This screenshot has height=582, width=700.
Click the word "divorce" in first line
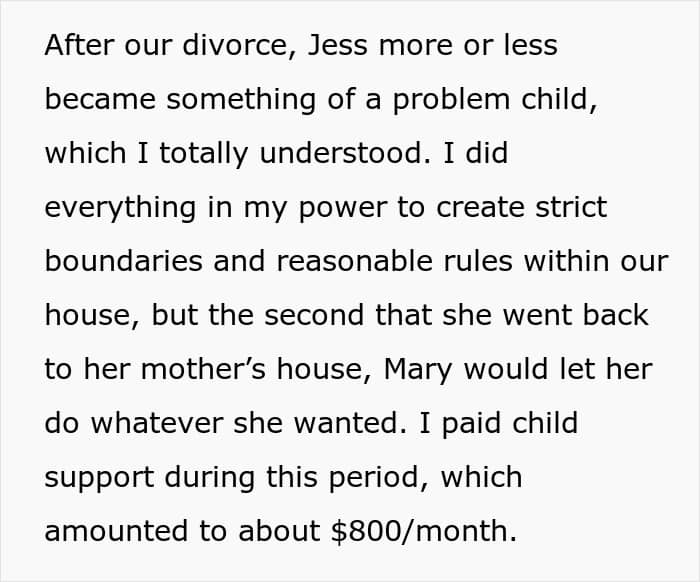[236, 45]
